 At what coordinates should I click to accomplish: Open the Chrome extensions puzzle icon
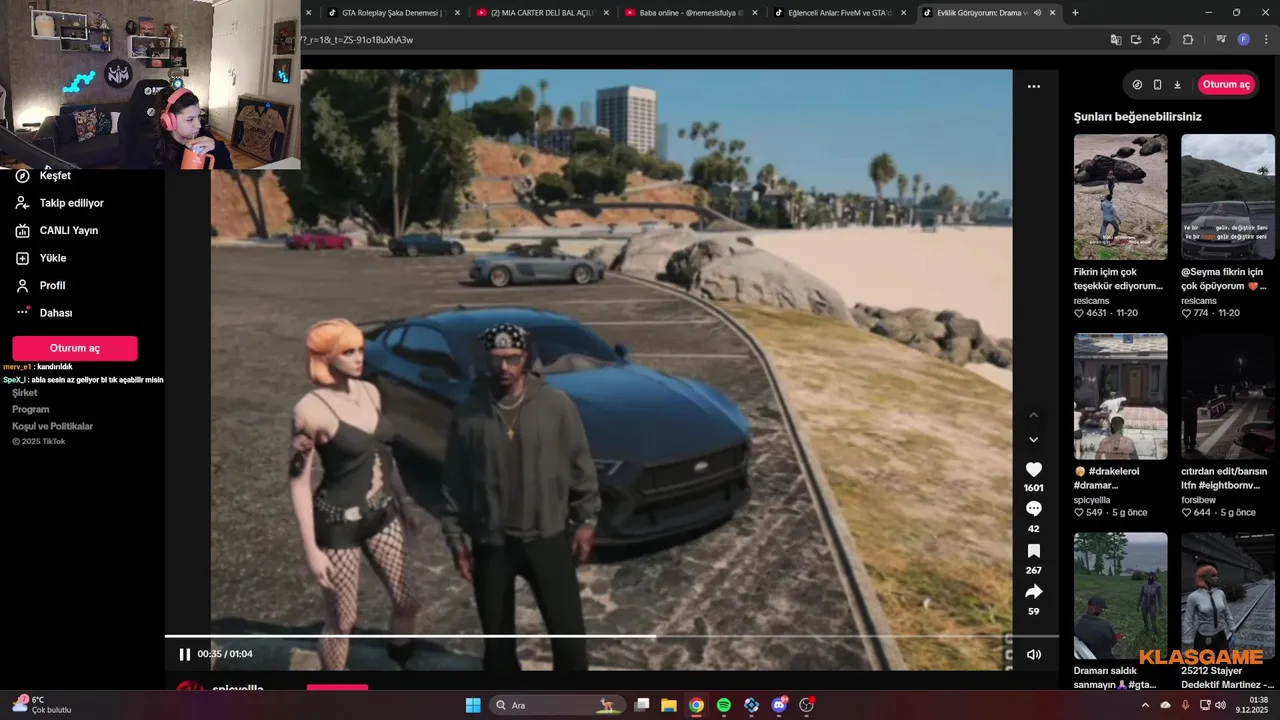point(1188,40)
